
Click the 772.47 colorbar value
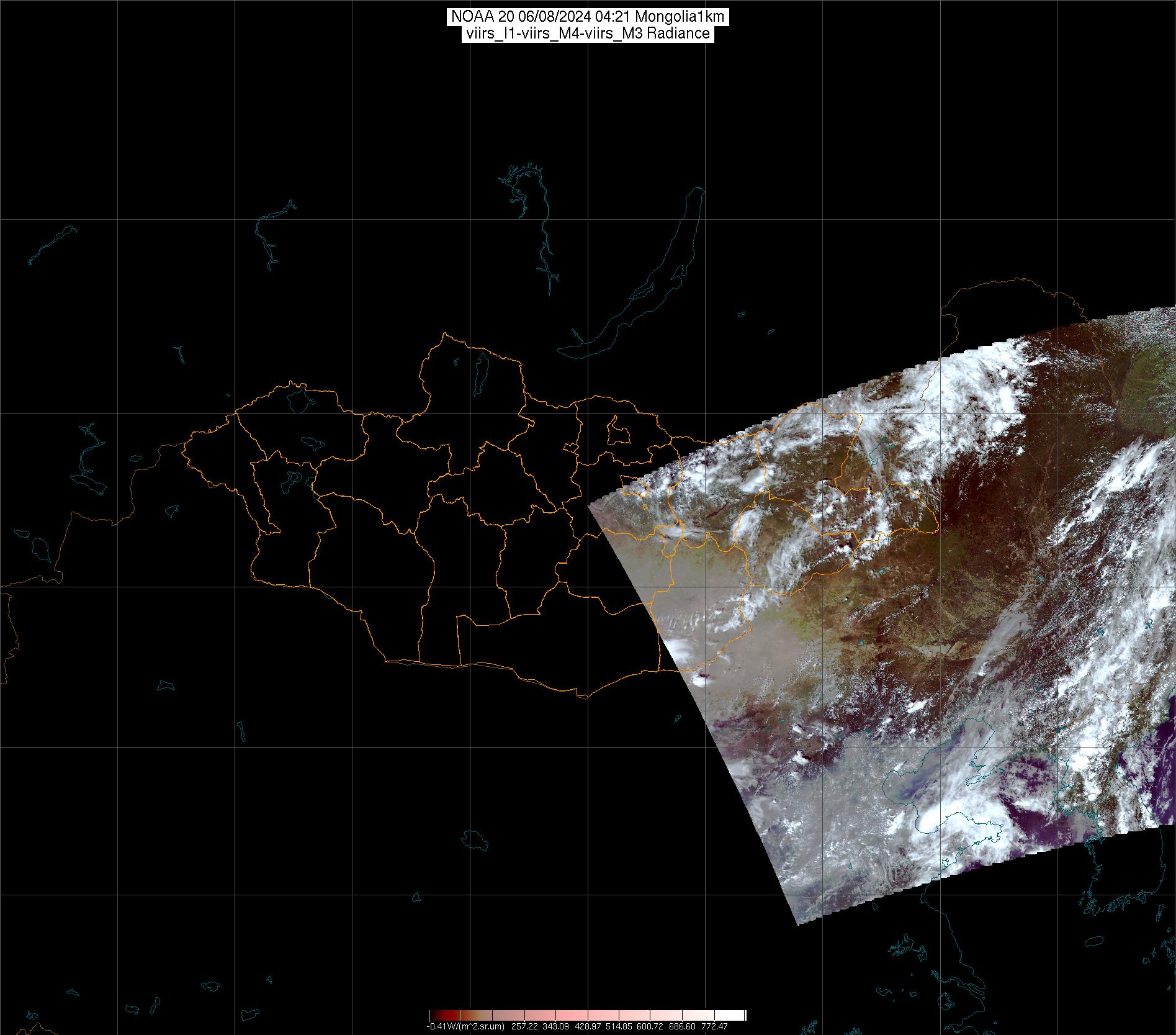[714, 1026]
